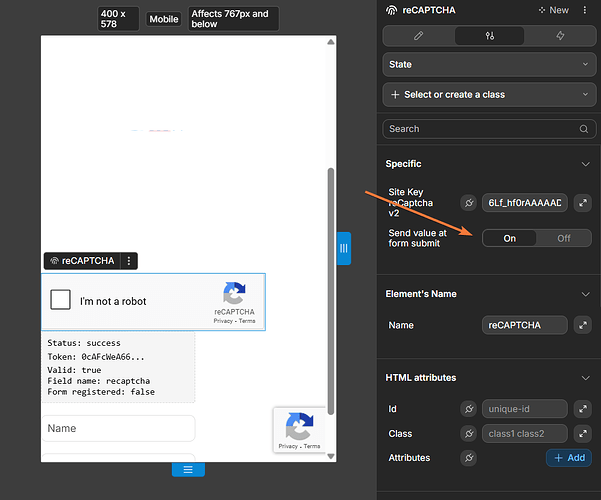Expand the Site Key field editor
601x500 pixels.
coord(583,202)
